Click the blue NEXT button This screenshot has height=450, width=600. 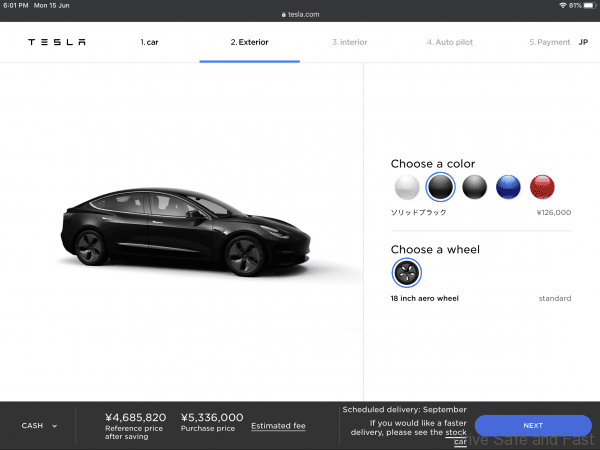tap(533, 426)
